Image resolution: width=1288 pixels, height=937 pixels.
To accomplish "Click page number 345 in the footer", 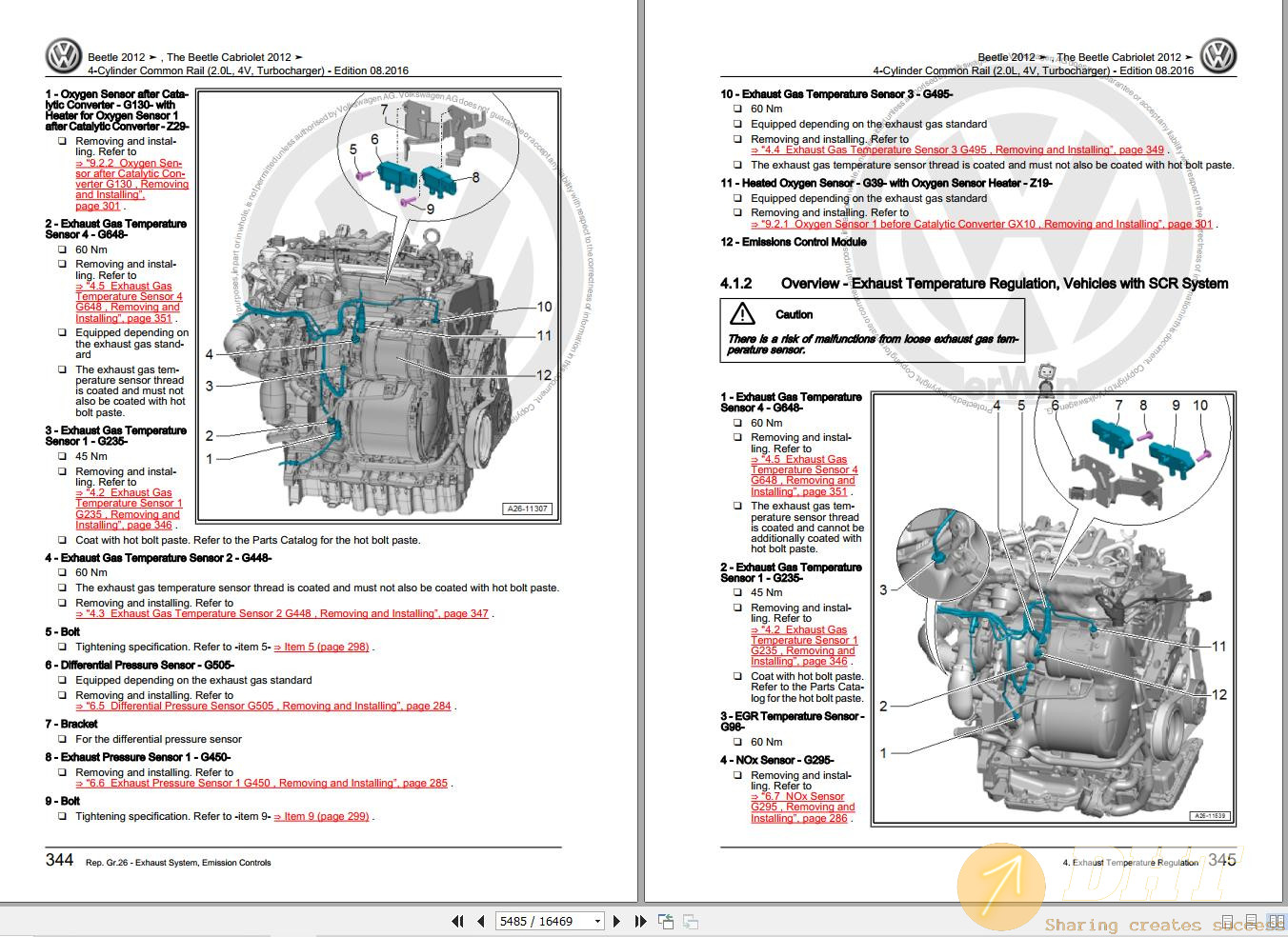I will [1221, 860].
